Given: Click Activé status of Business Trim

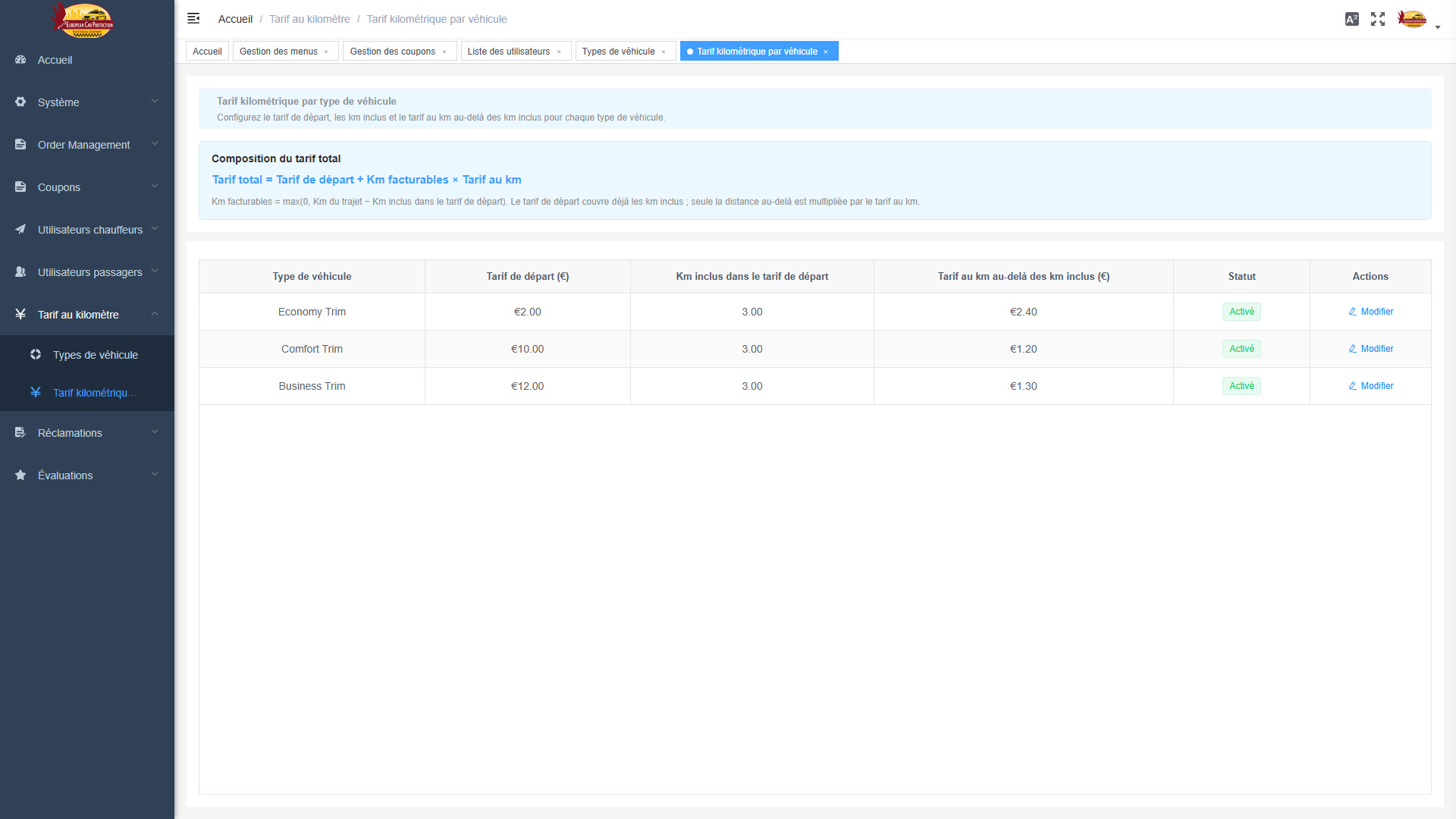Looking at the screenshot, I should point(1241,386).
